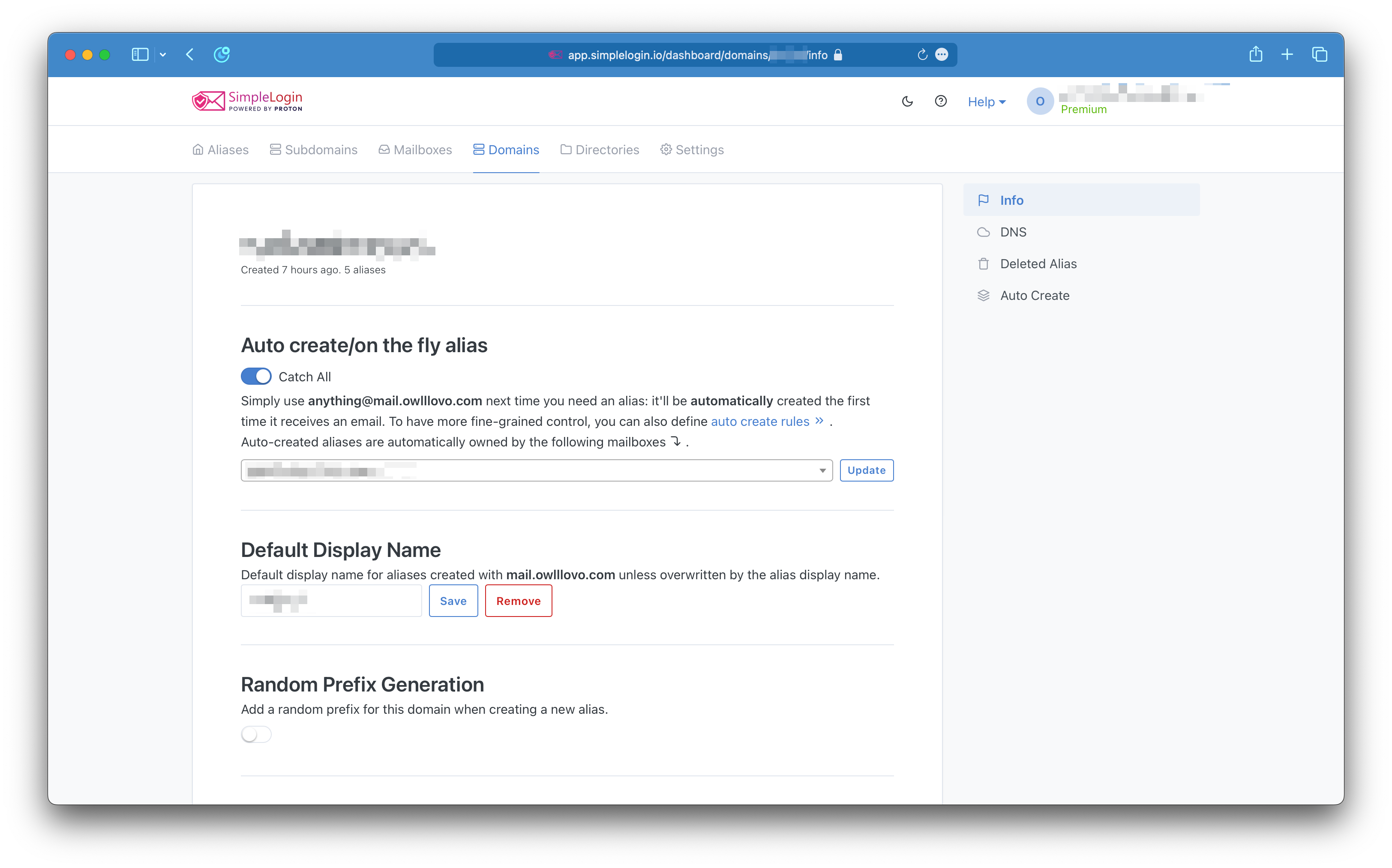1392x868 pixels.
Task: Enable Random Prefix Generation toggle
Action: click(256, 734)
